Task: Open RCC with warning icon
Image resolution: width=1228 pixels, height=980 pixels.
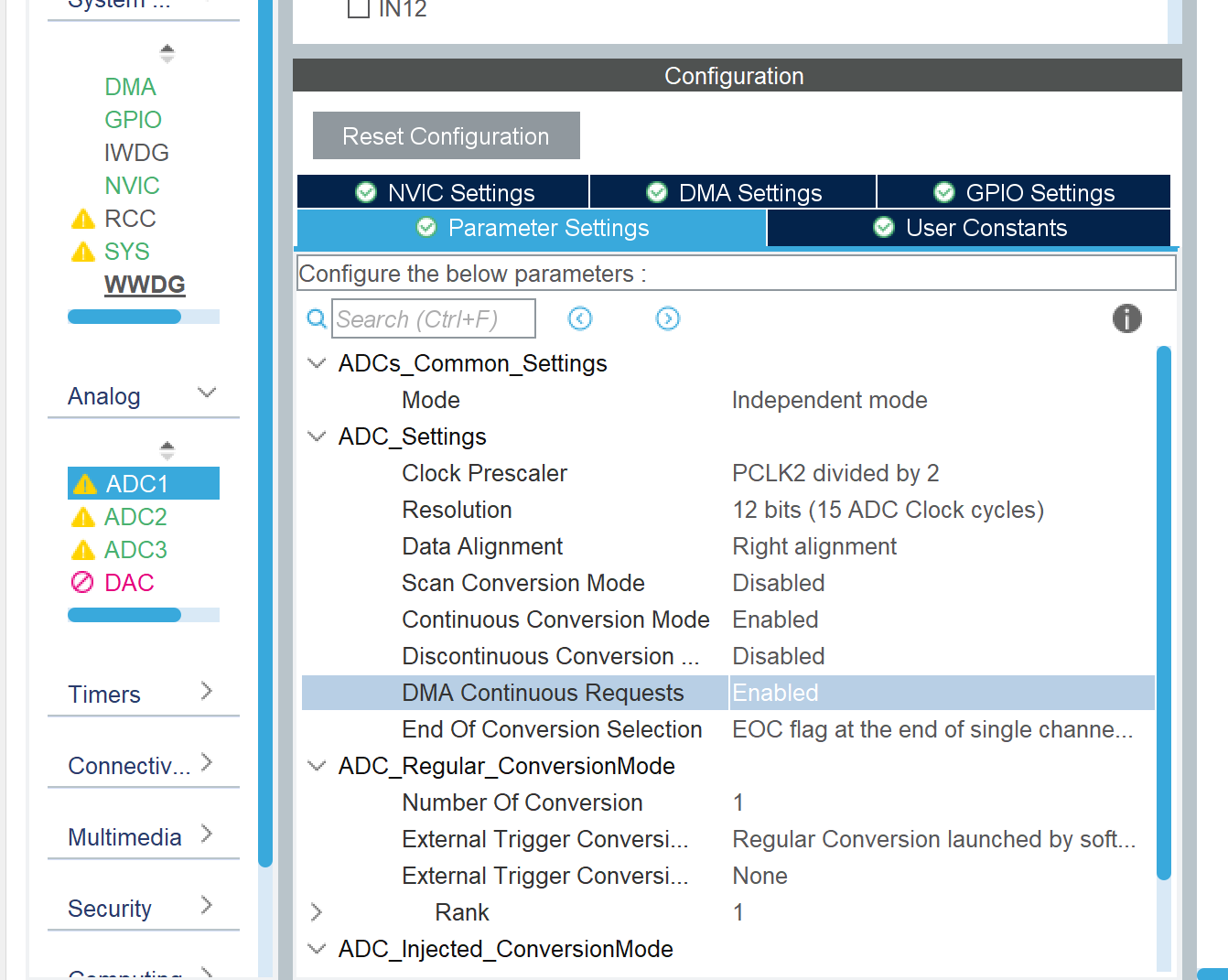Action: click(129, 219)
